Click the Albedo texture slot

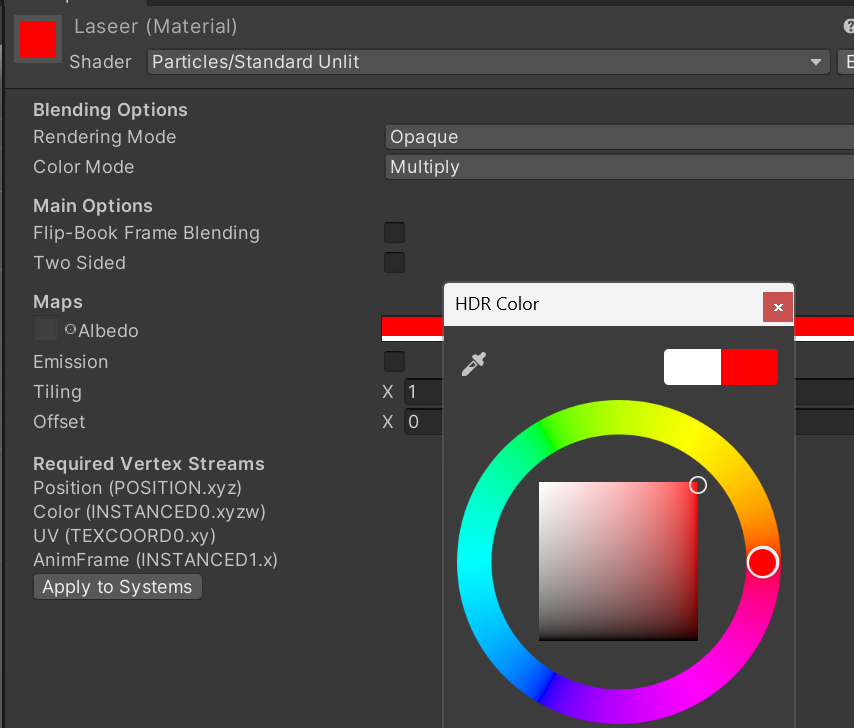(x=45, y=329)
